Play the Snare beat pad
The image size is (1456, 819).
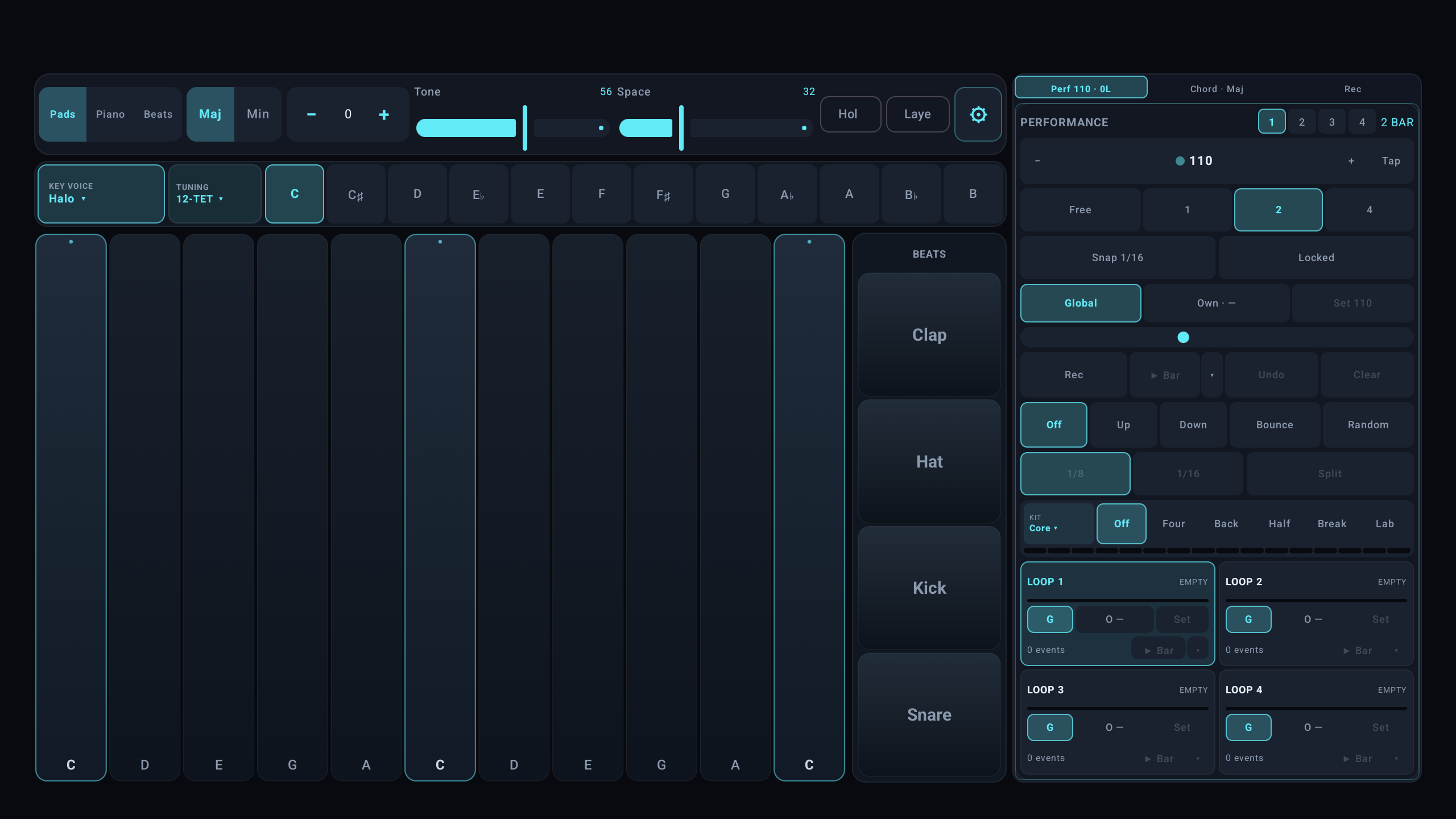click(x=929, y=714)
